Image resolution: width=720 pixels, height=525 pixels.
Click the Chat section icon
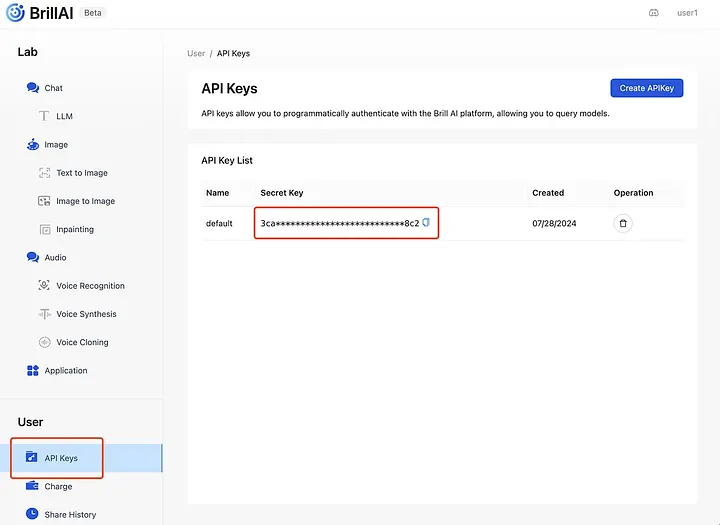(33, 88)
